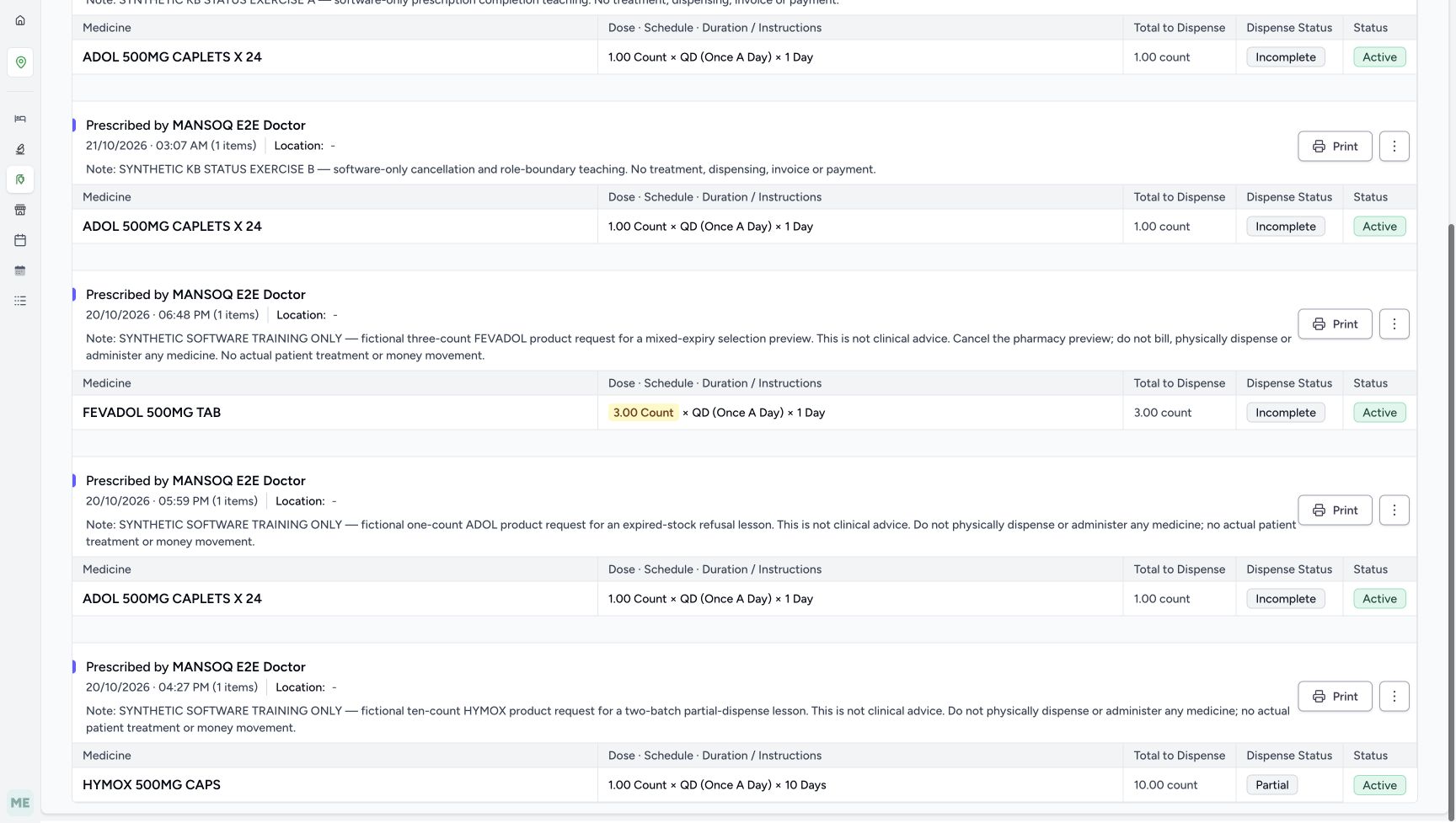Print the 20/10/2026 04:27 PM HYMOX prescription
Screen dimensions: 1456x823
1335,697
